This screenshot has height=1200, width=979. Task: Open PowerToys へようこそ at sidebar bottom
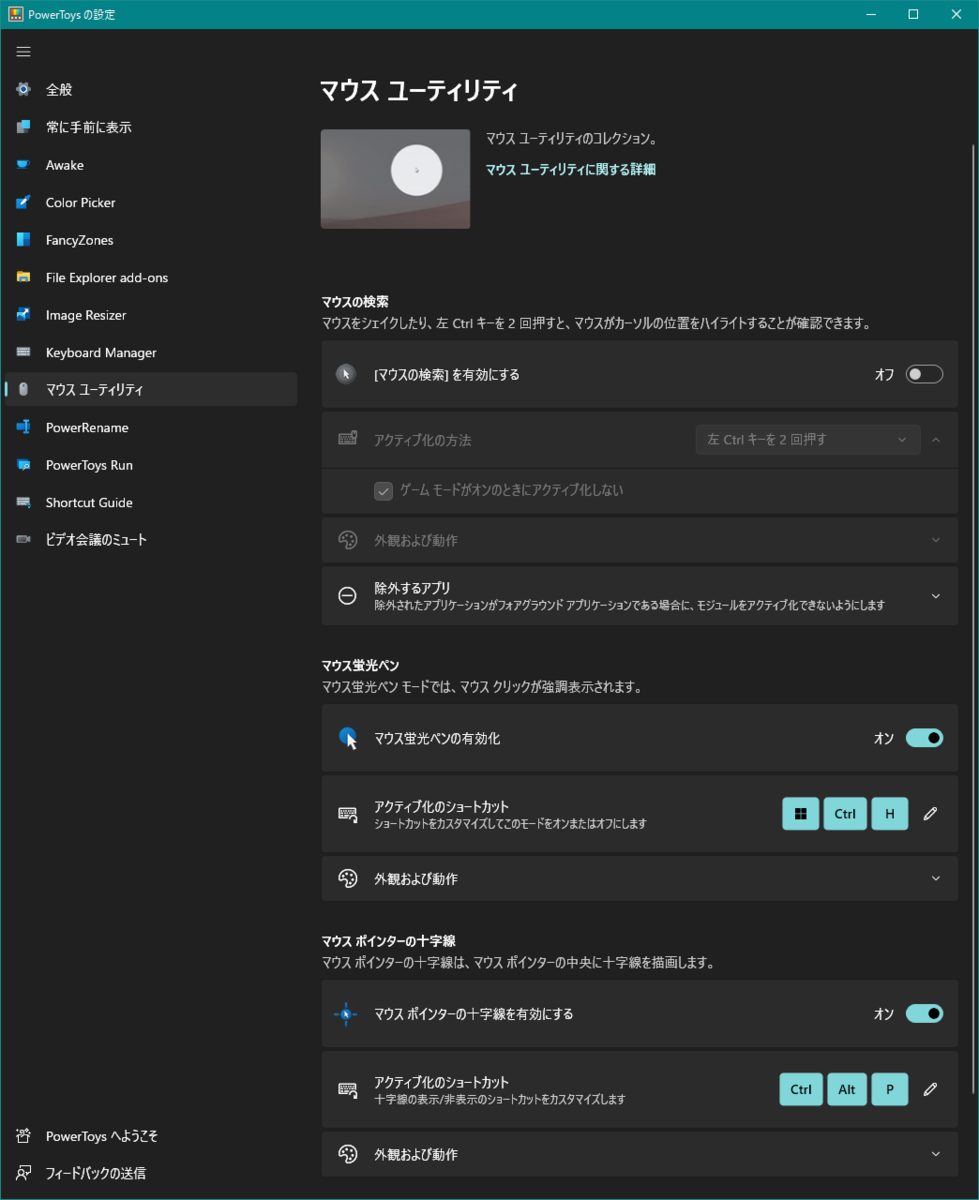click(x=151, y=1136)
